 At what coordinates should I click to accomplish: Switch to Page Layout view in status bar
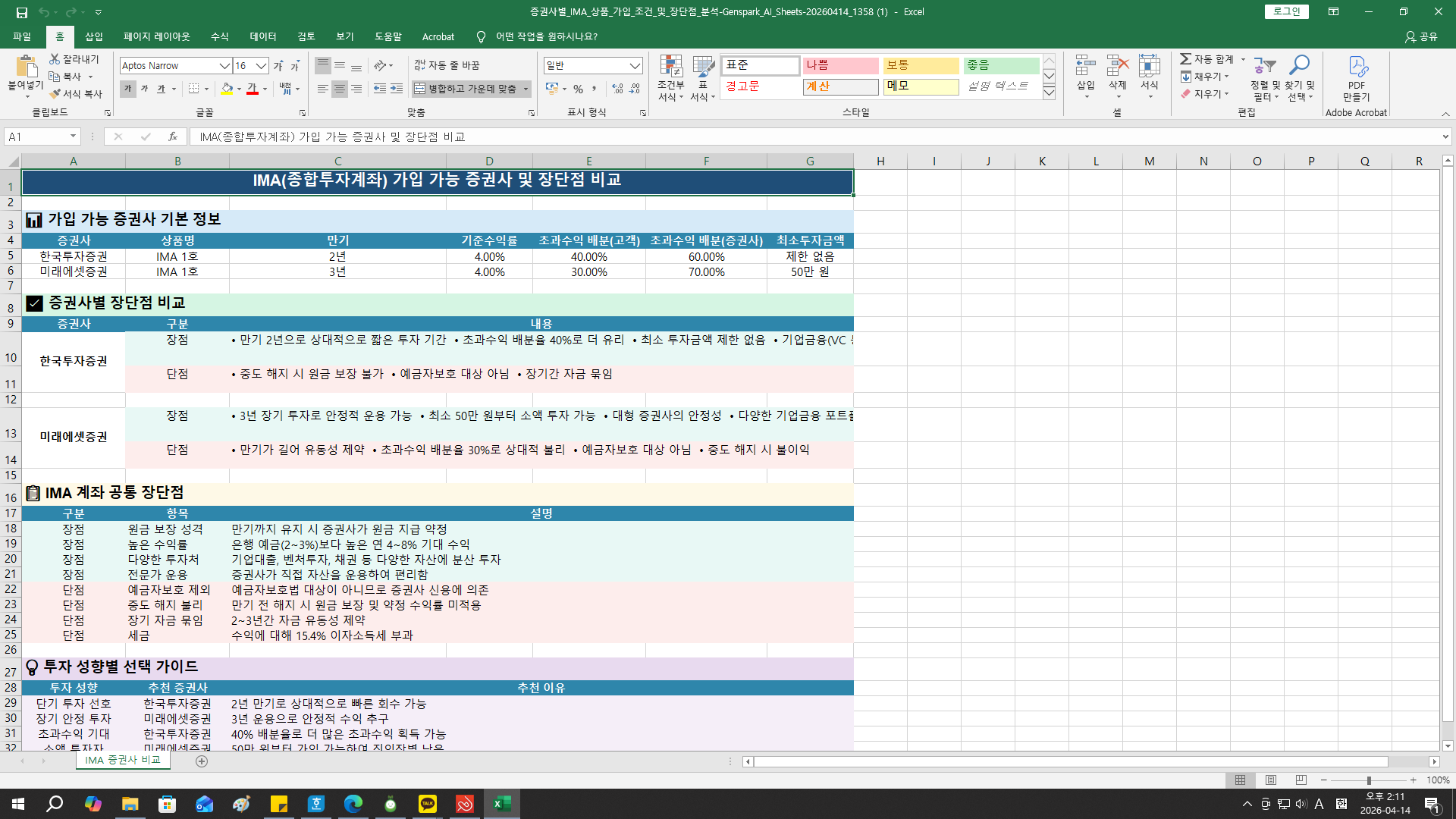[1271, 780]
